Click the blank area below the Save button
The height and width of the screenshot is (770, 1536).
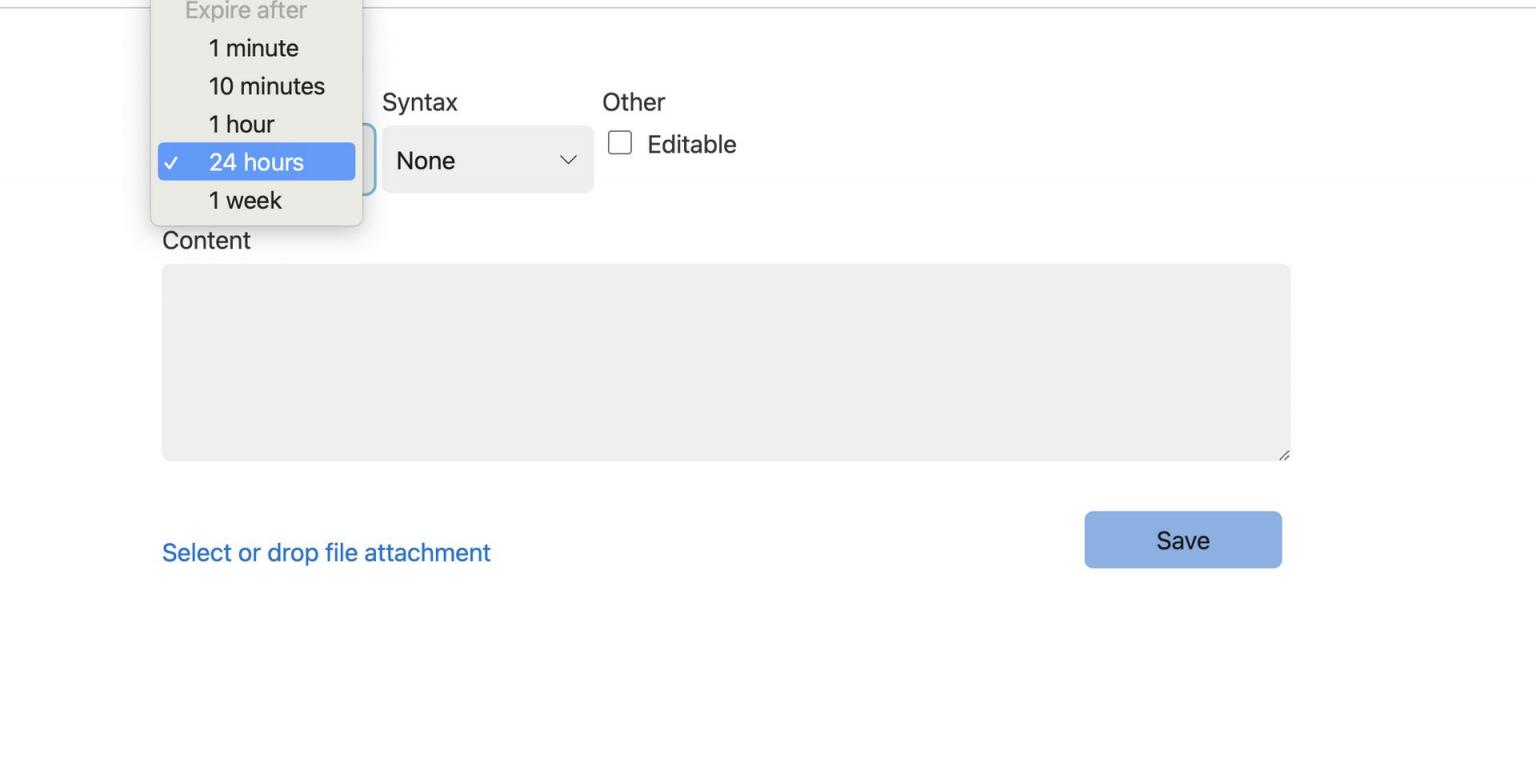(1183, 660)
